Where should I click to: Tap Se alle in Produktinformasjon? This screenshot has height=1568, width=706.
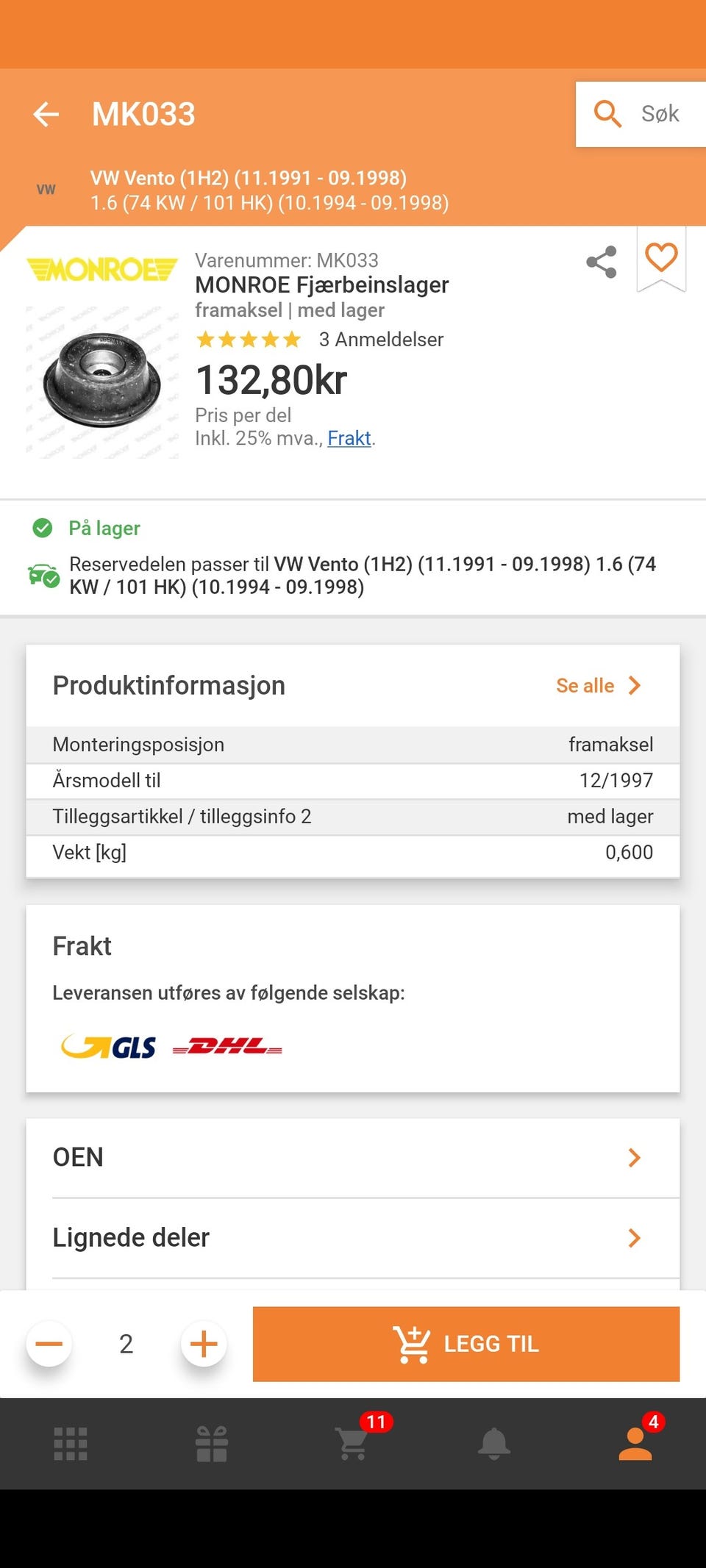tap(599, 686)
